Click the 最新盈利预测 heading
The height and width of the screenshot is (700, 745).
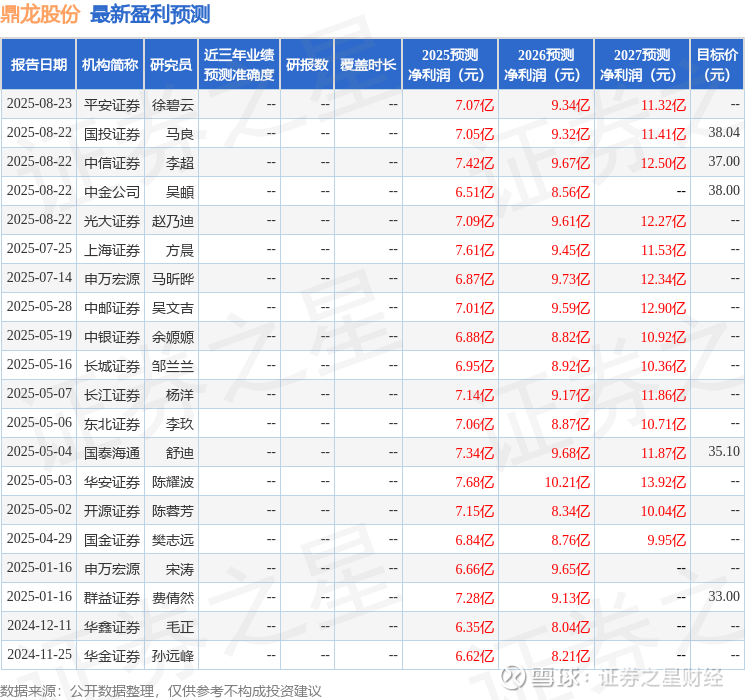[x=150, y=14]
